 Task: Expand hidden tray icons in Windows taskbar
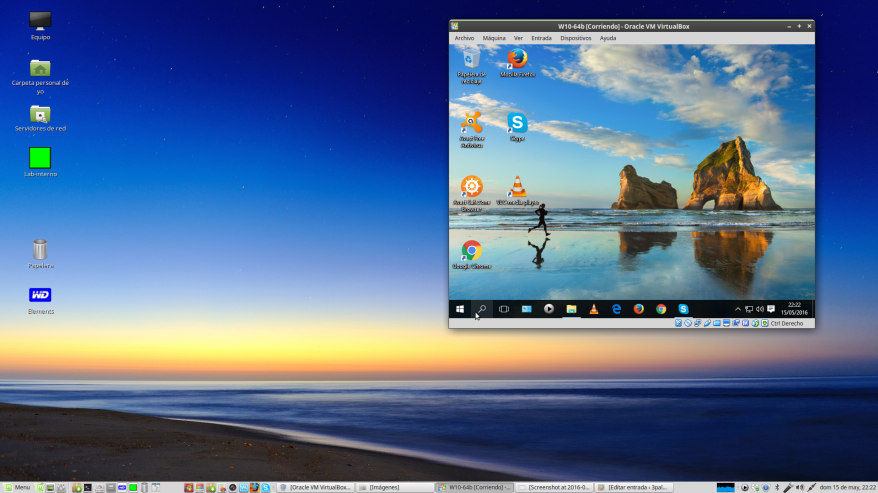point(738,309)
